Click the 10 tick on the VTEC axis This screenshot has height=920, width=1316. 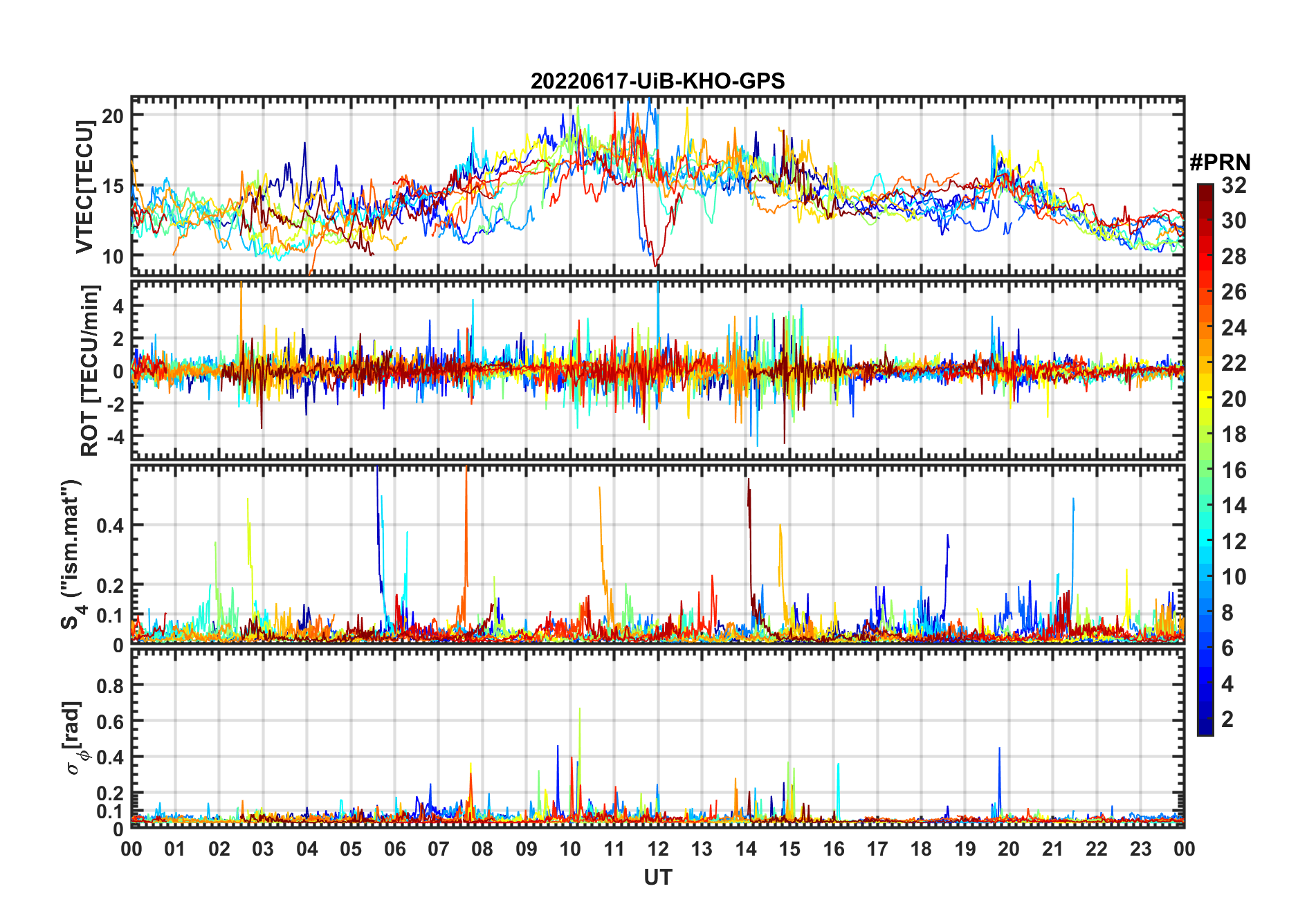113,256
